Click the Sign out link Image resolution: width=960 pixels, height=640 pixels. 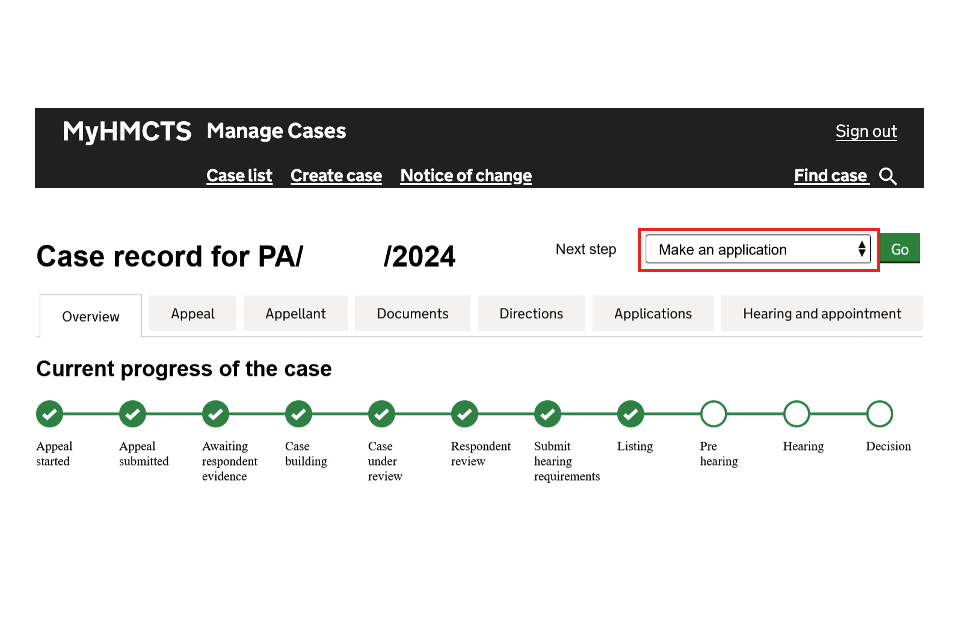click(866, 132)
